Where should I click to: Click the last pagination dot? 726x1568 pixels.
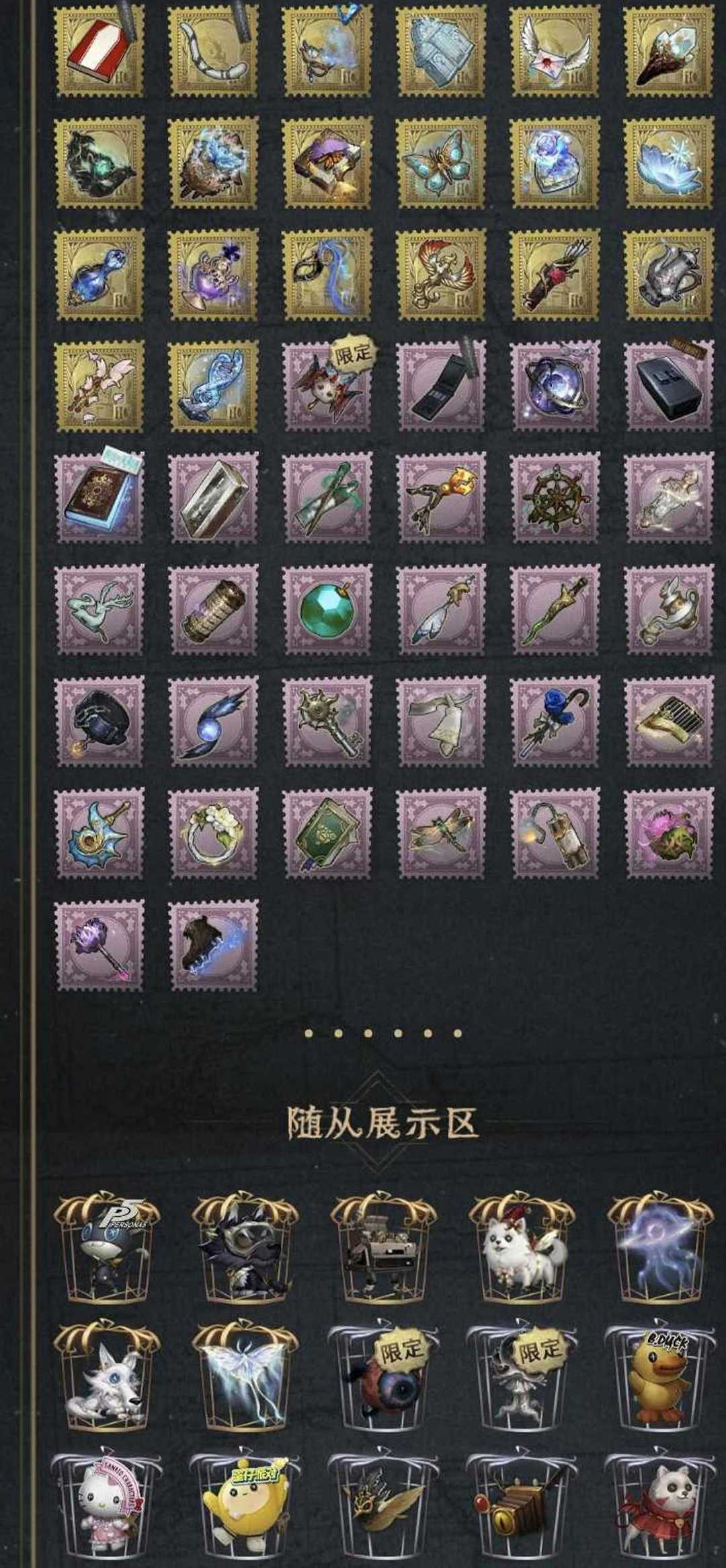coord(458,1033)
